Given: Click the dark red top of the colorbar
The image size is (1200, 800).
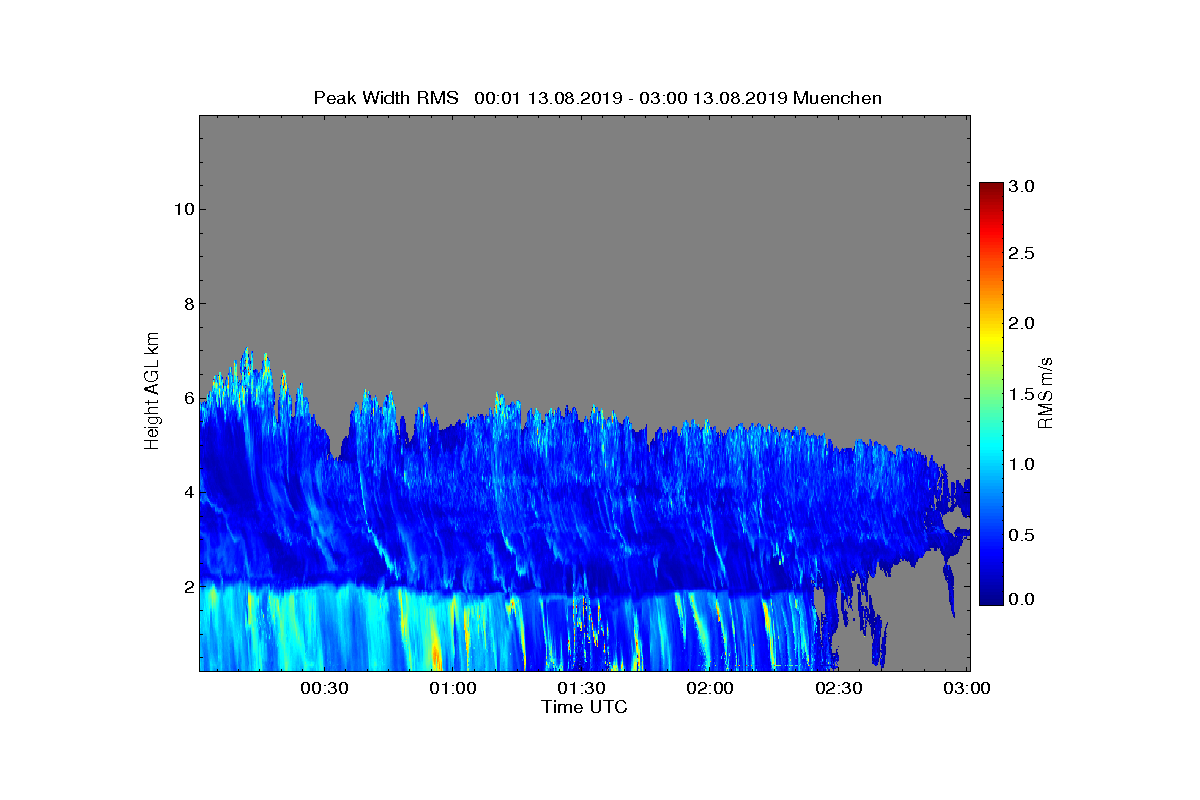Looking at the screenshot, I should (990, 188).
